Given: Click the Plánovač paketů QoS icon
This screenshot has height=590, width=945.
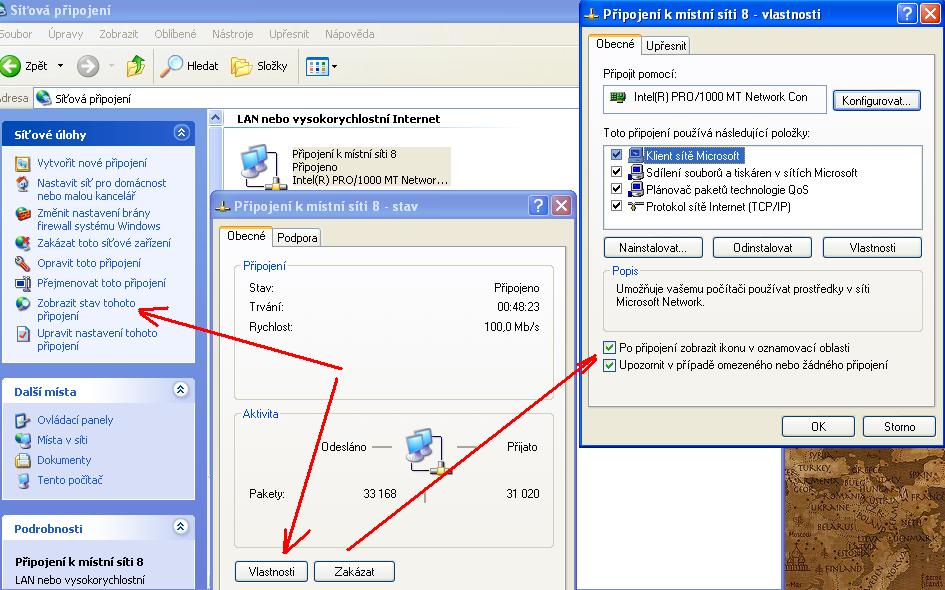Looking at the screenshot, I should [636, 190].
